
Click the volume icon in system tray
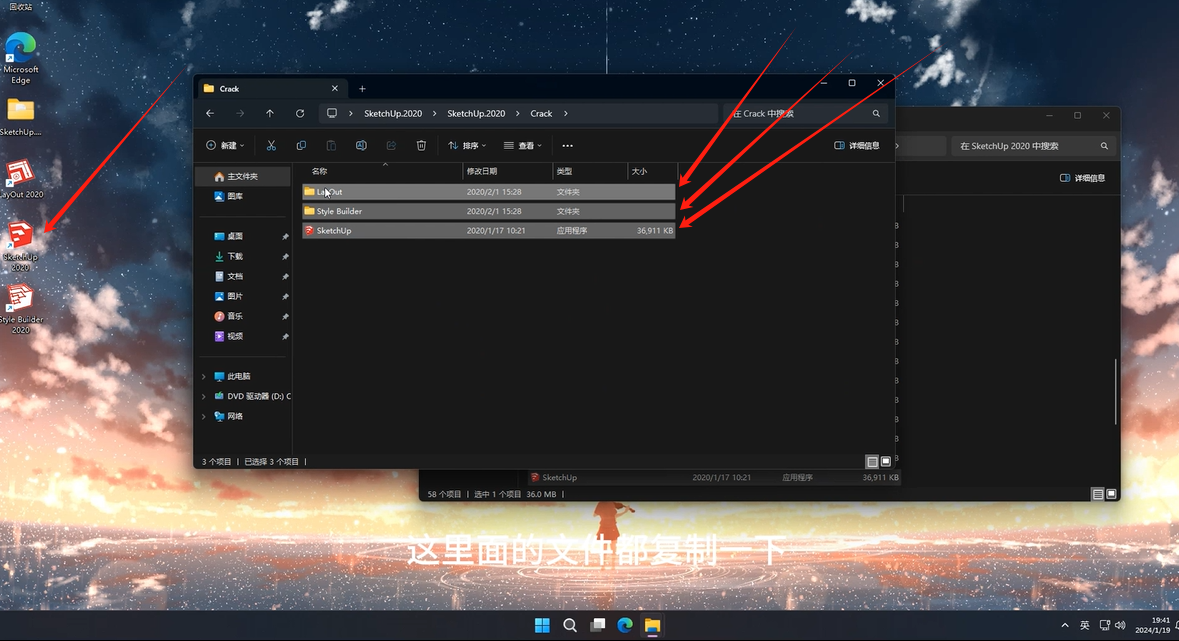pos(1120,625)
